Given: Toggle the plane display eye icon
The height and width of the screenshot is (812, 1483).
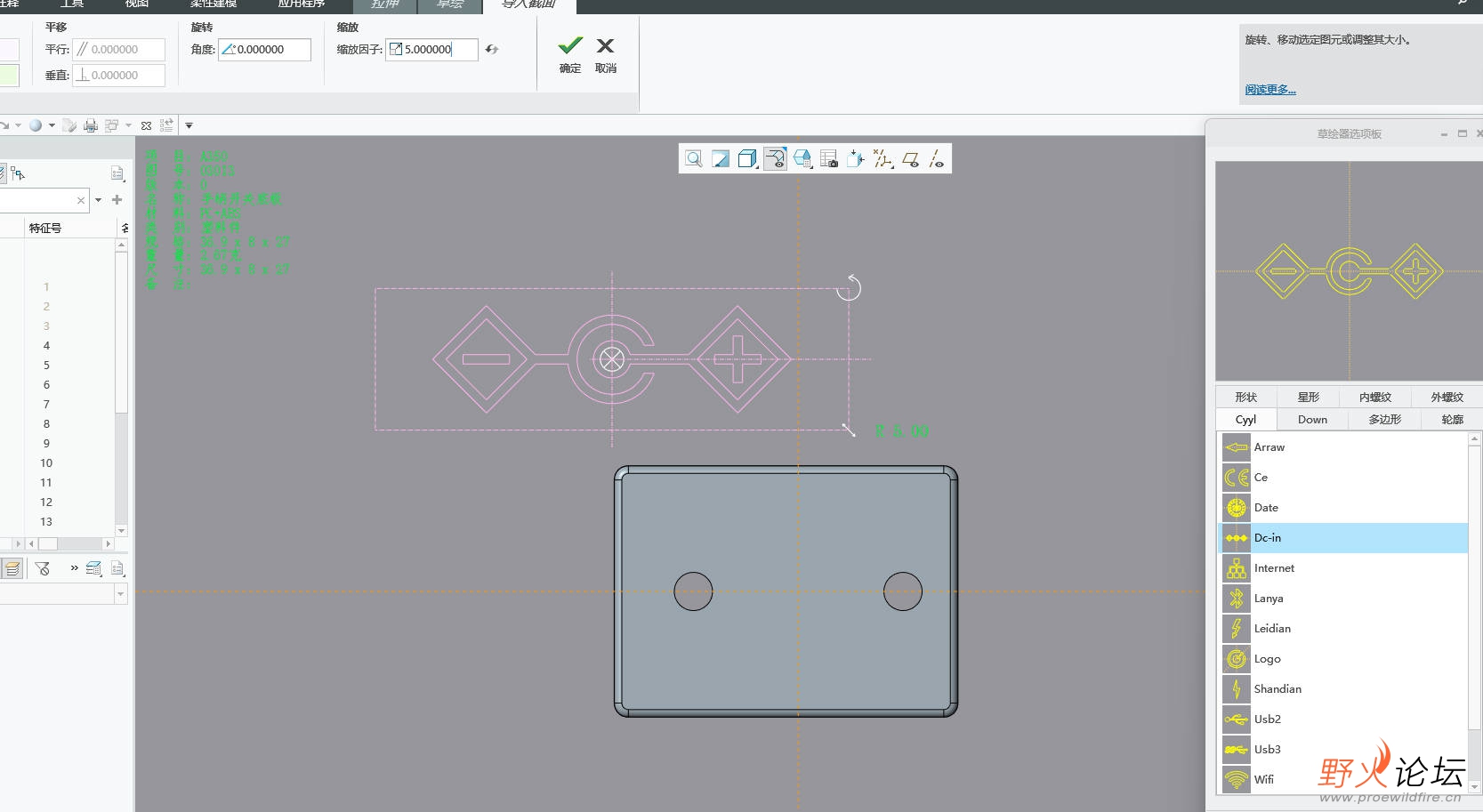Looking at the screenshot, I should click(x=910, y=159).
